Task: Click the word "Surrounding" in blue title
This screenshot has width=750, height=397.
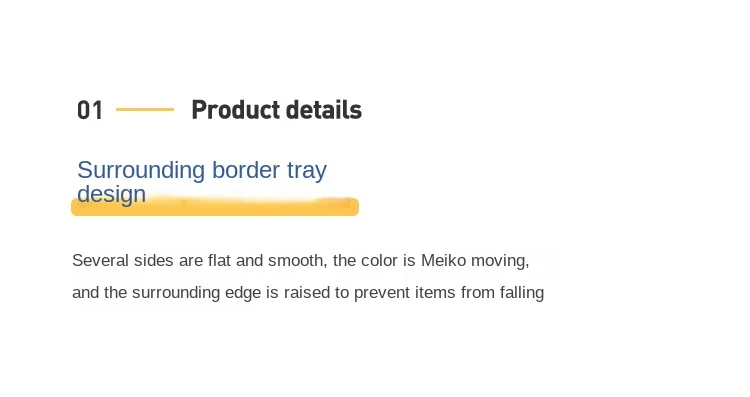Action: 141,170
